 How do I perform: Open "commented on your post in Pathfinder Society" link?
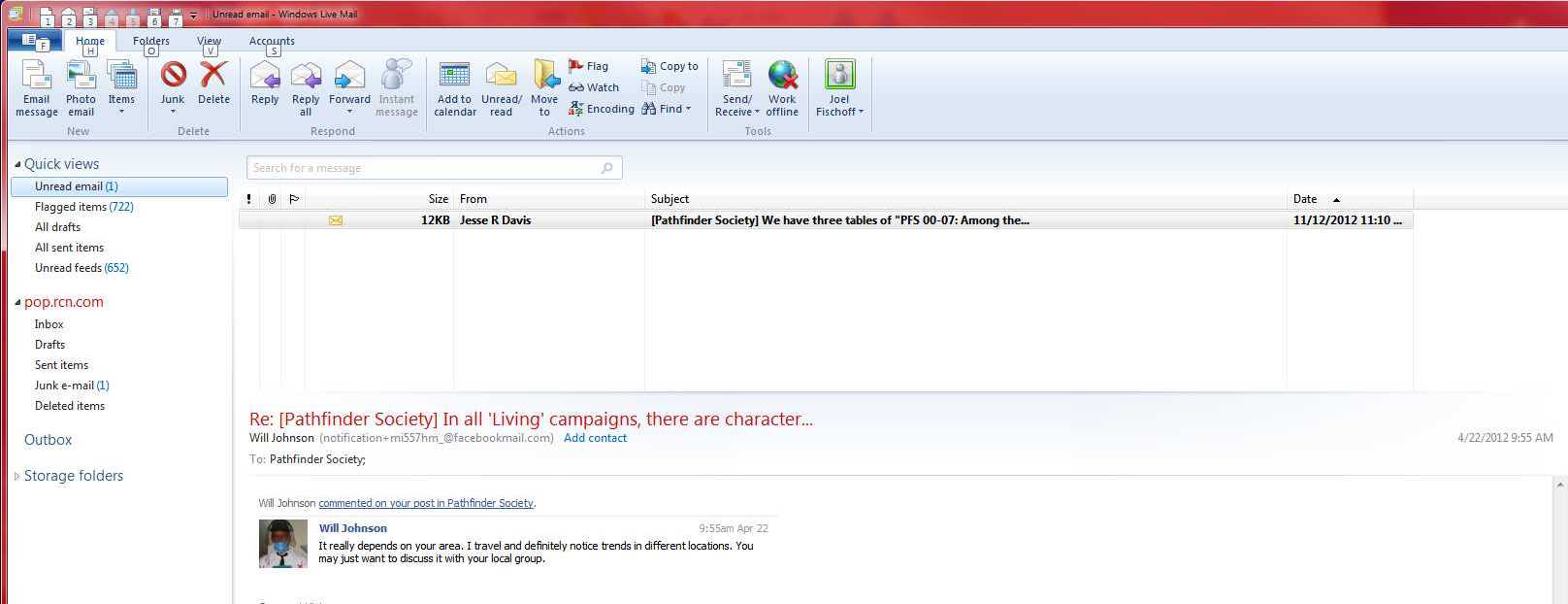426,503
